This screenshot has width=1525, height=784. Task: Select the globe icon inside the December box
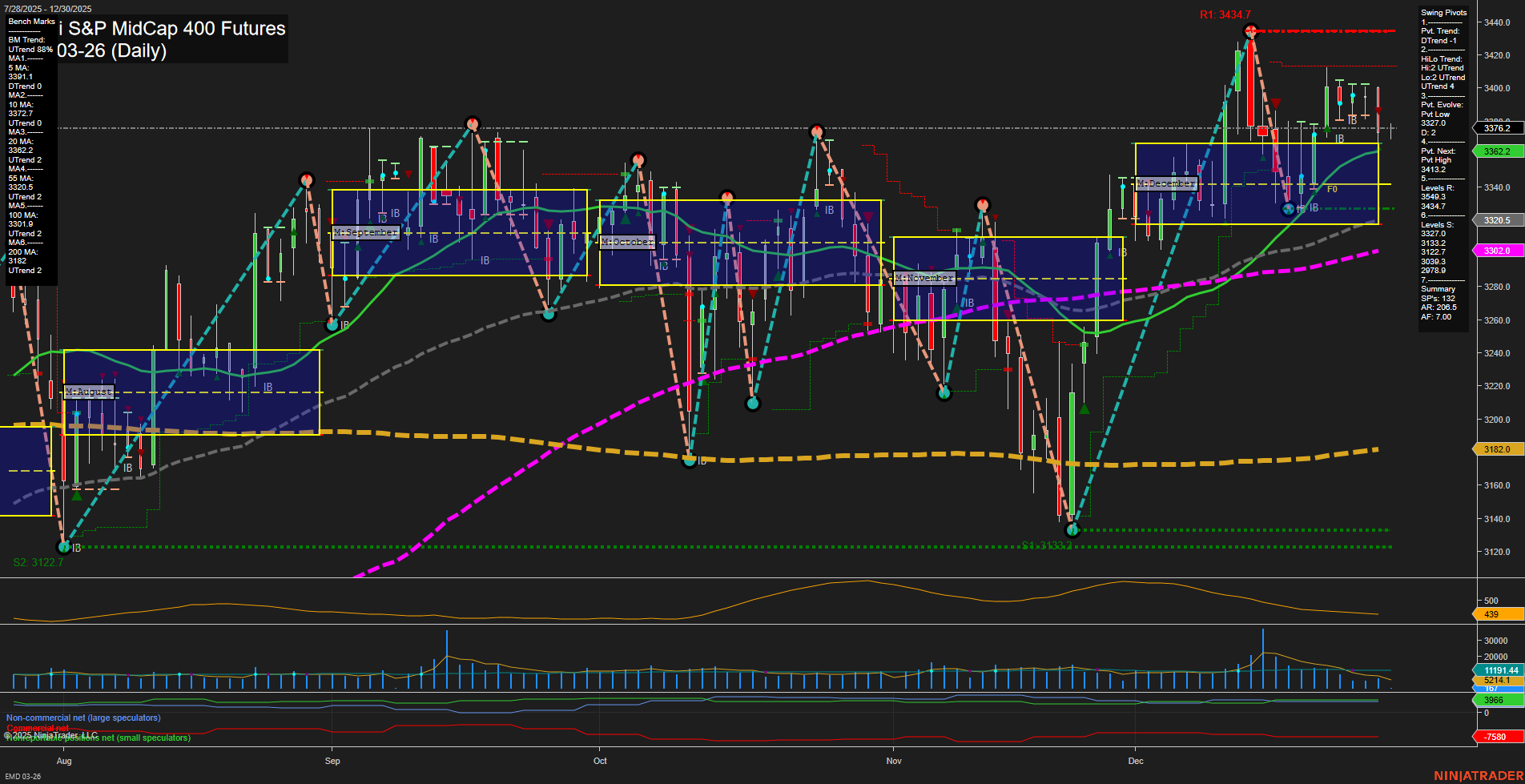tap(1289, 208)
